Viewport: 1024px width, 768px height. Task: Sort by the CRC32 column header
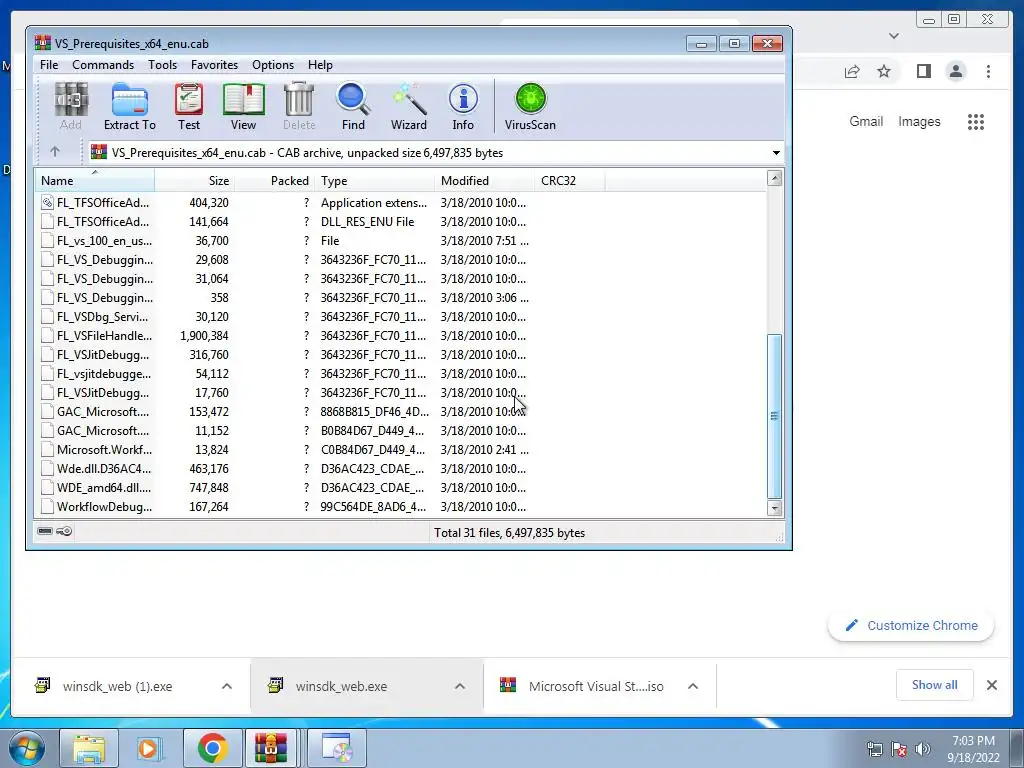pos(569,181)
